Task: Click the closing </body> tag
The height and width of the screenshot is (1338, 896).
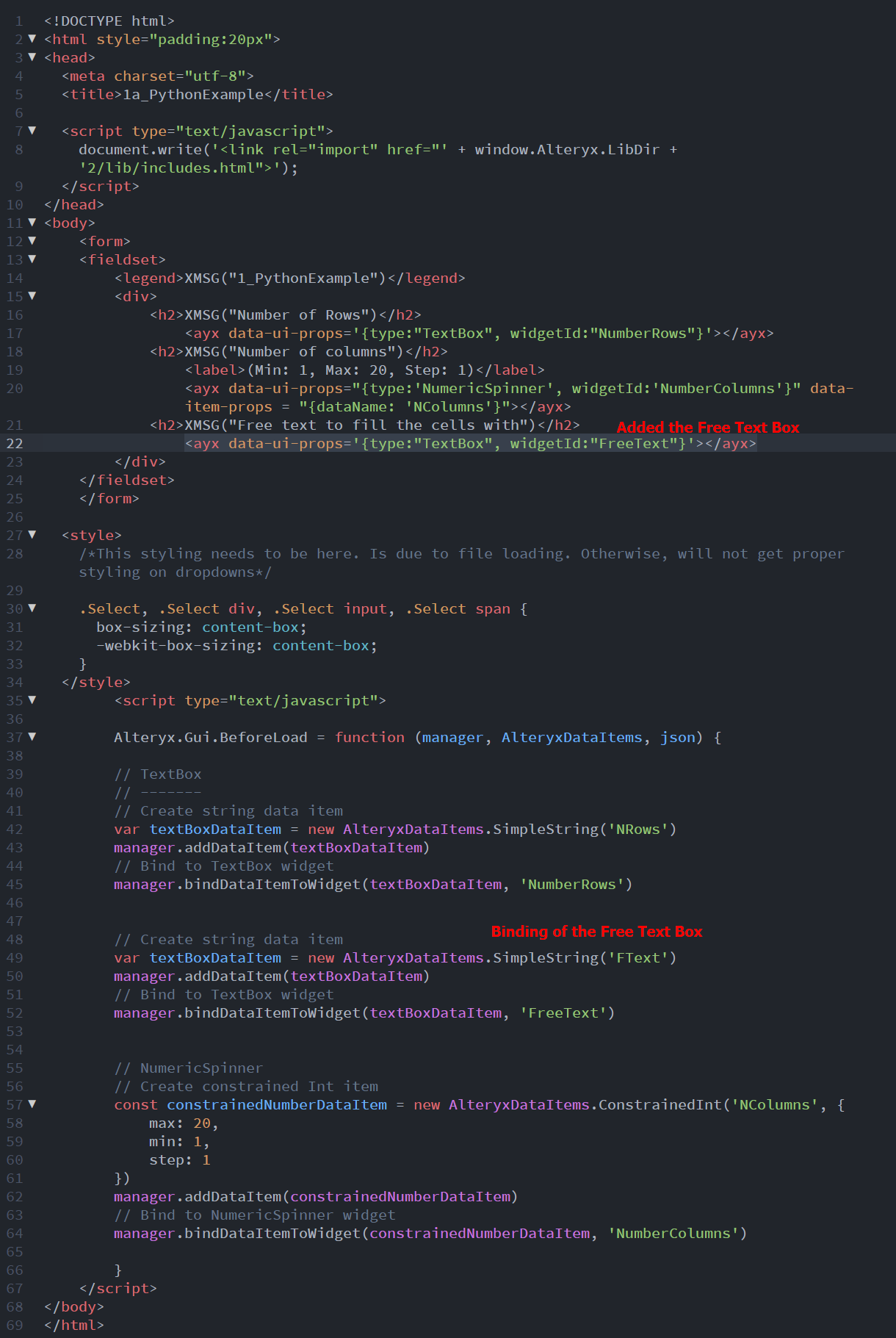Action: tap(74, 1306)
